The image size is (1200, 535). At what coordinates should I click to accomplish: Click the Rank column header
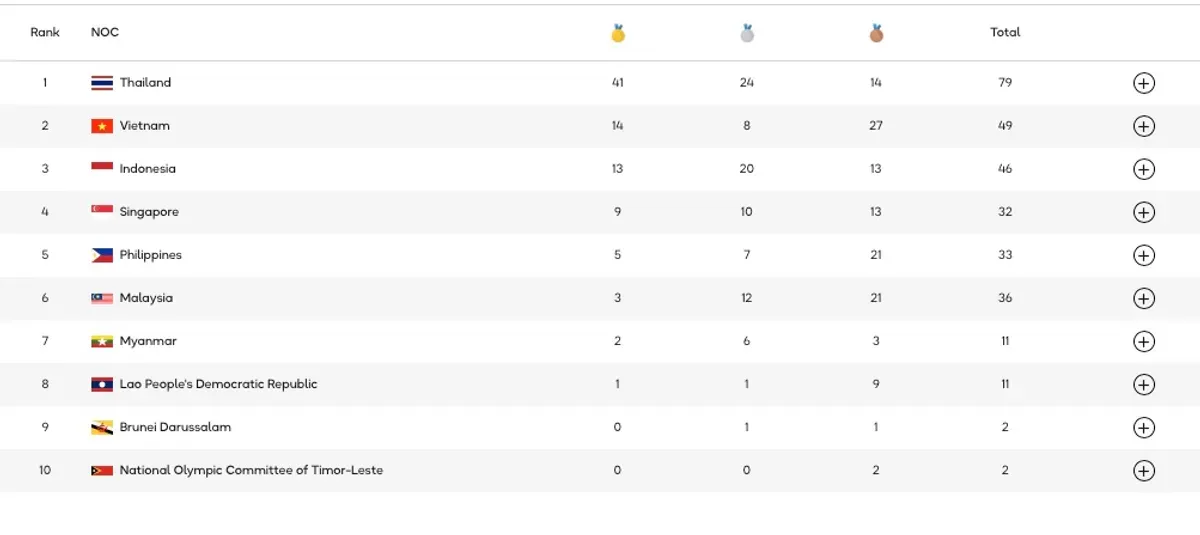click(x=45, y=32)
